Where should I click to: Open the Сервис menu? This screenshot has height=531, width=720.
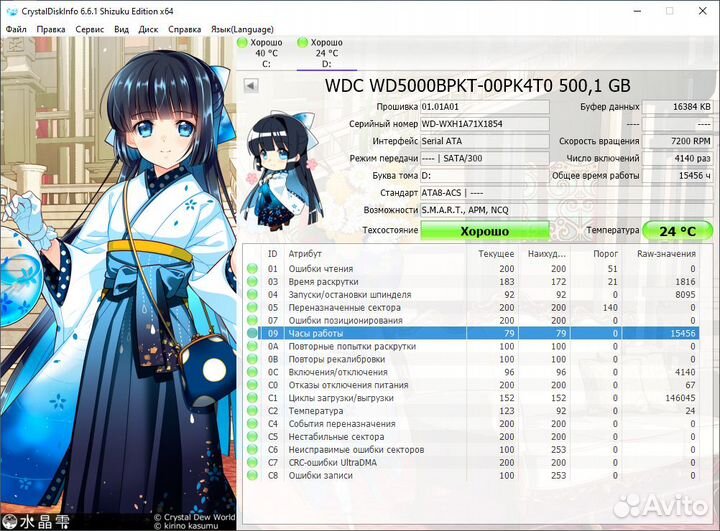pyautogui.click(x=90, y=29)
